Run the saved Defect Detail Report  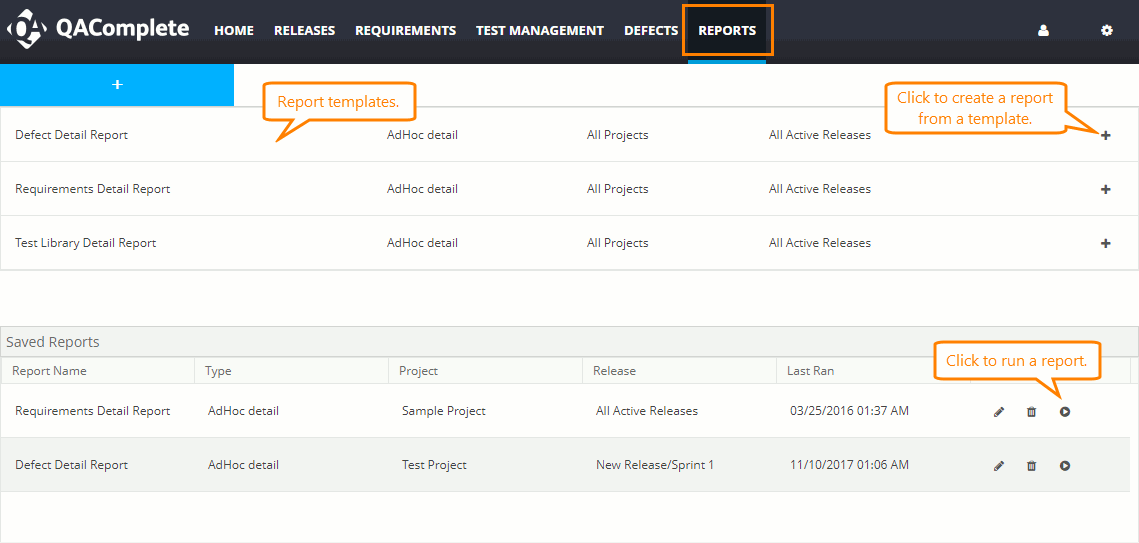click(1065, 466)
